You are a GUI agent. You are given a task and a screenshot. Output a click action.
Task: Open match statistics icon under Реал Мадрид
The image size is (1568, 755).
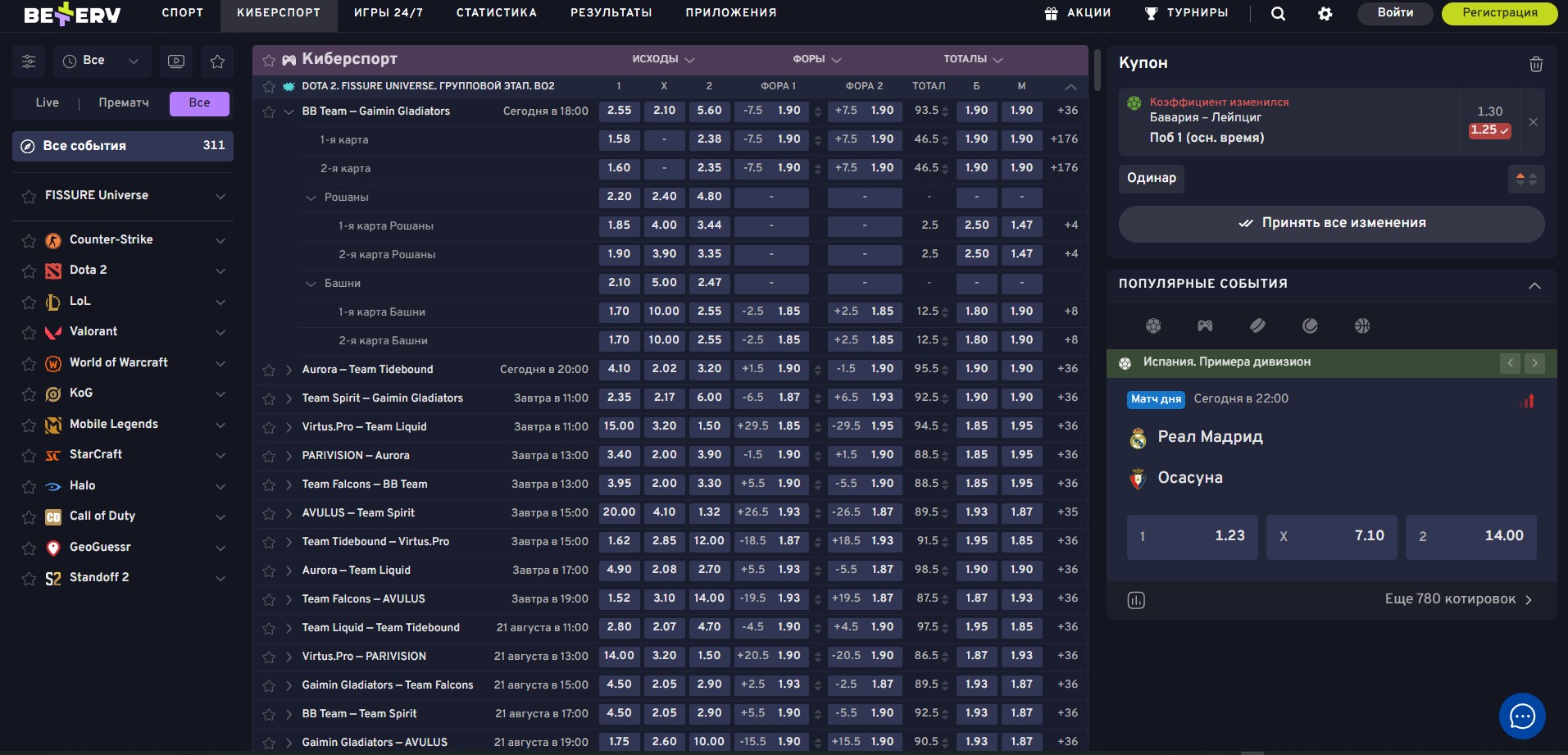(x=1136, y=600)
